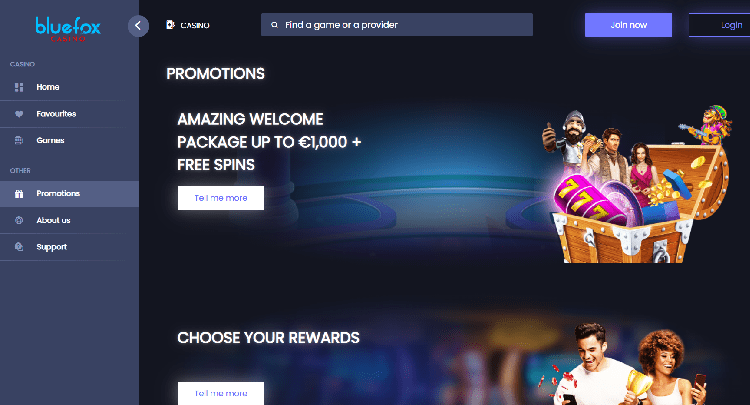The image size is (750, 405).
Task: Click the Favourites heart icon
Action: pyautogui.click(x=19, y=114)
